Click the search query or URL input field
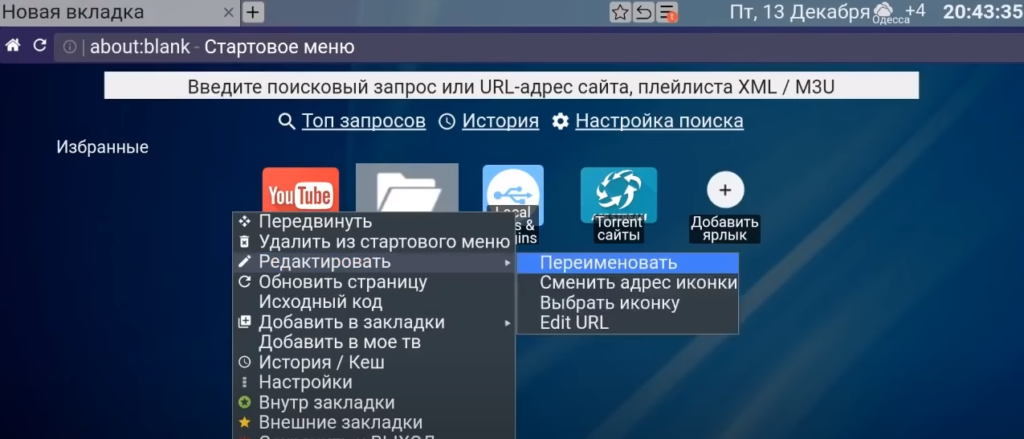 511,87
